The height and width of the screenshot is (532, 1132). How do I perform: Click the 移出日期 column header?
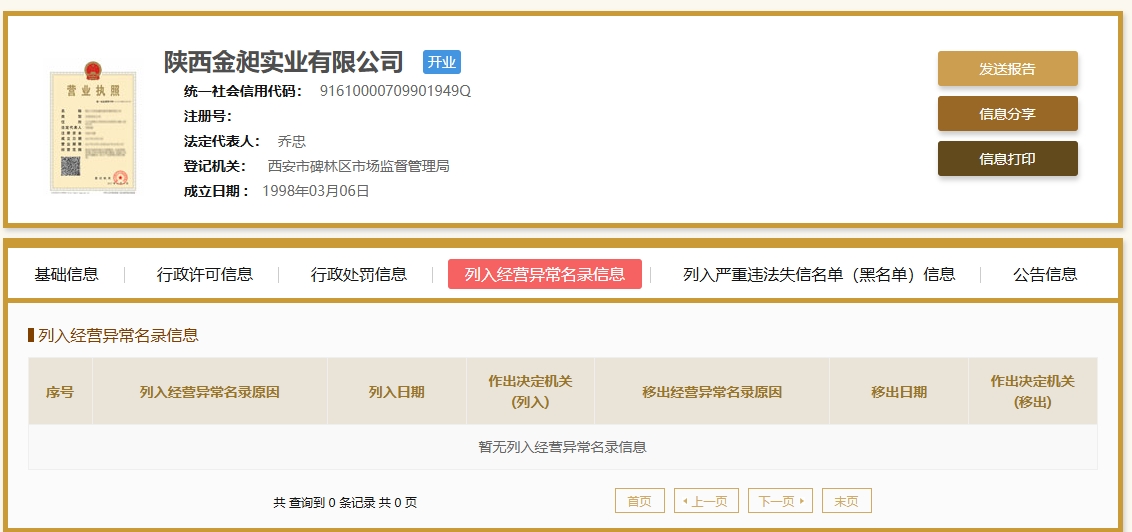tap(899, 392)
